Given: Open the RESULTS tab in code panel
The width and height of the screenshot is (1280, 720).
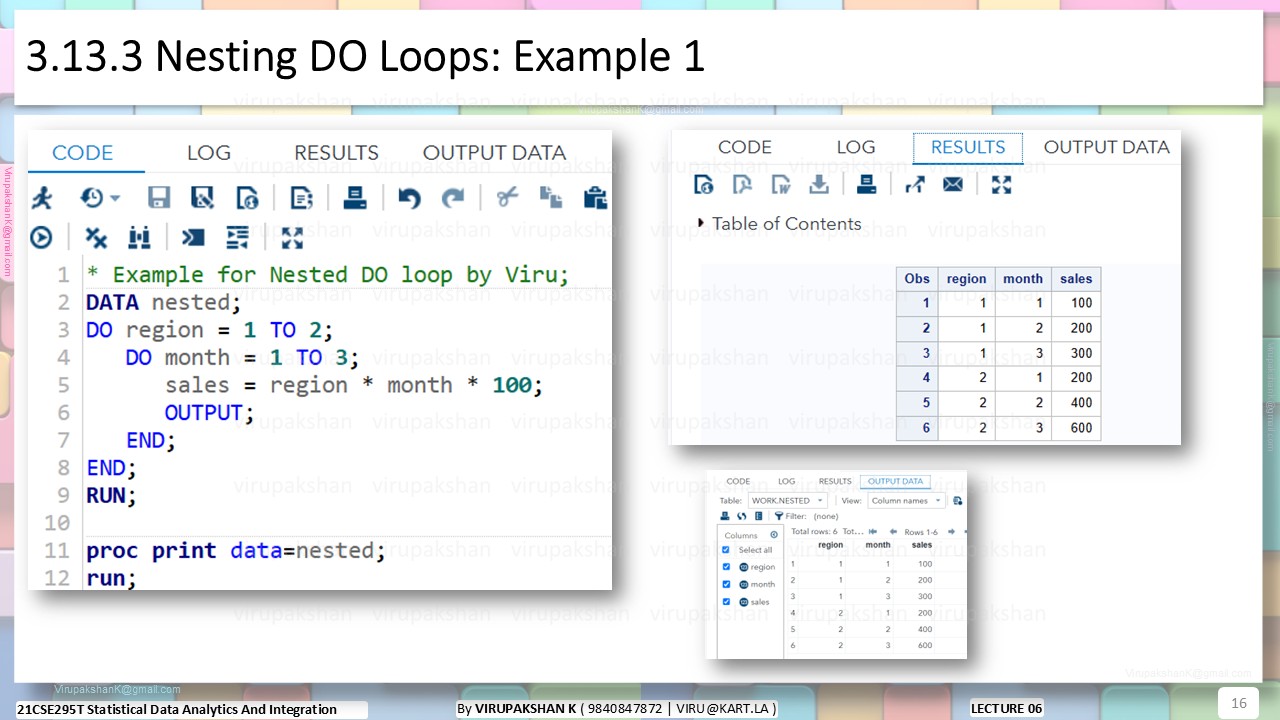Looking at the screenshot, I should point(336,153).
